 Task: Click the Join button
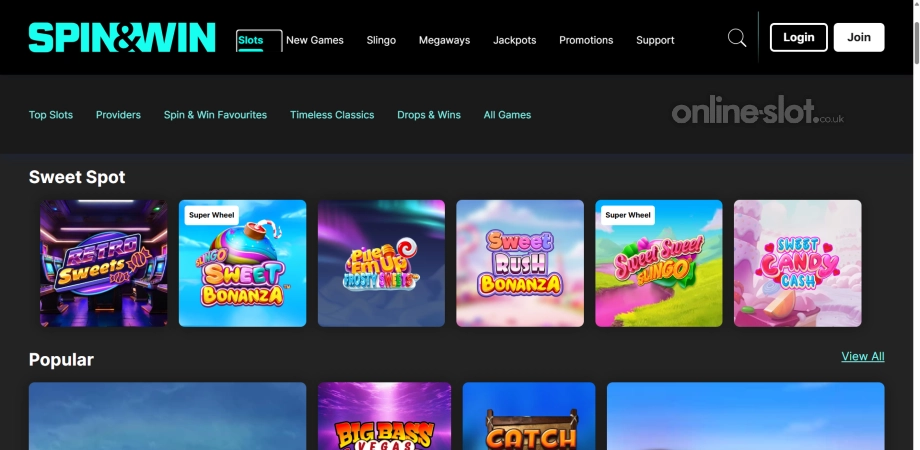pos(859,38)
